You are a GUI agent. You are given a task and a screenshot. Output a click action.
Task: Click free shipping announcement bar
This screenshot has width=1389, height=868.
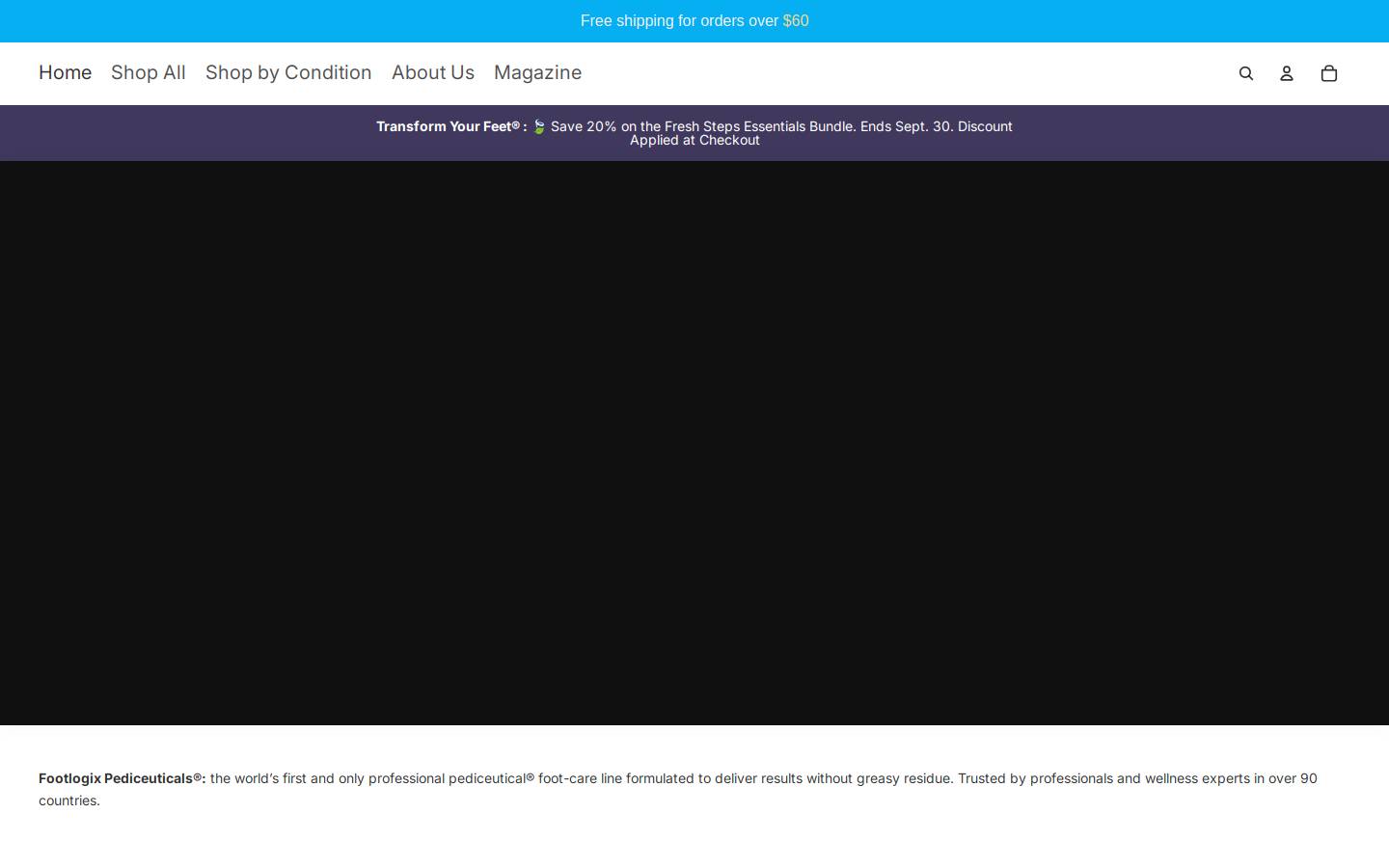(x=694, y=21)
